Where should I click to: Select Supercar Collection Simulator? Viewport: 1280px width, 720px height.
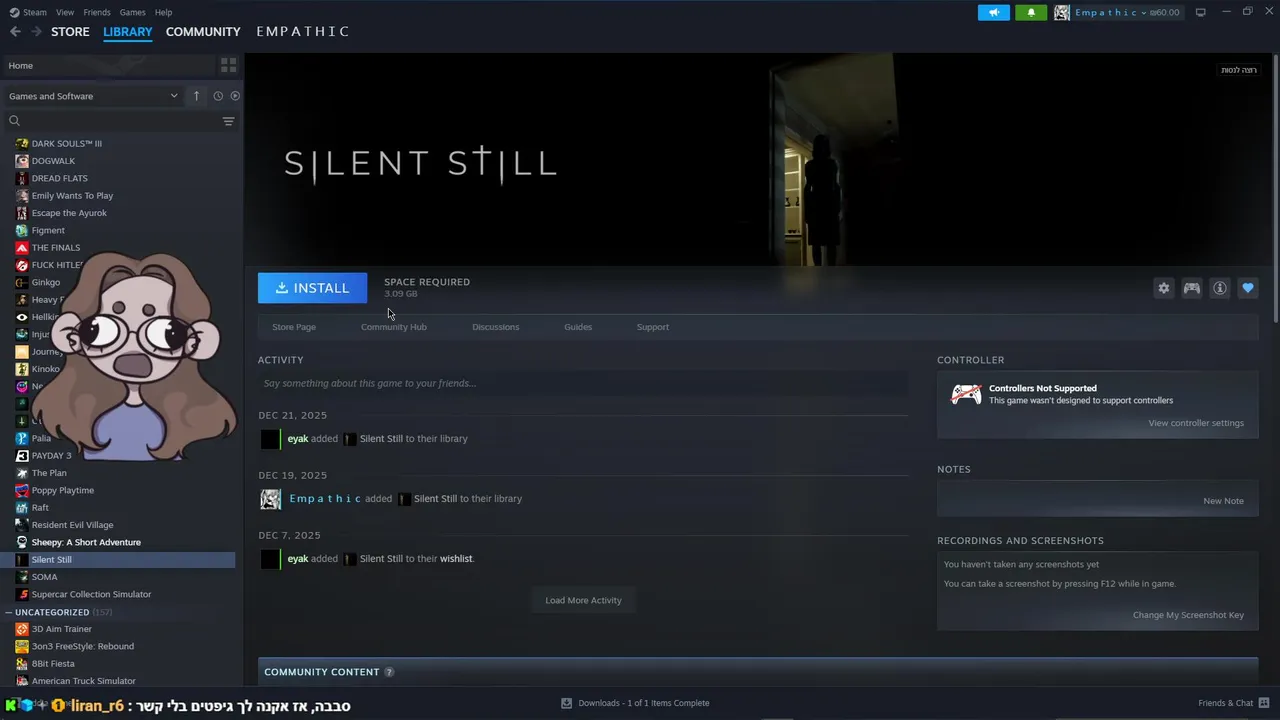tap(91, 594)
